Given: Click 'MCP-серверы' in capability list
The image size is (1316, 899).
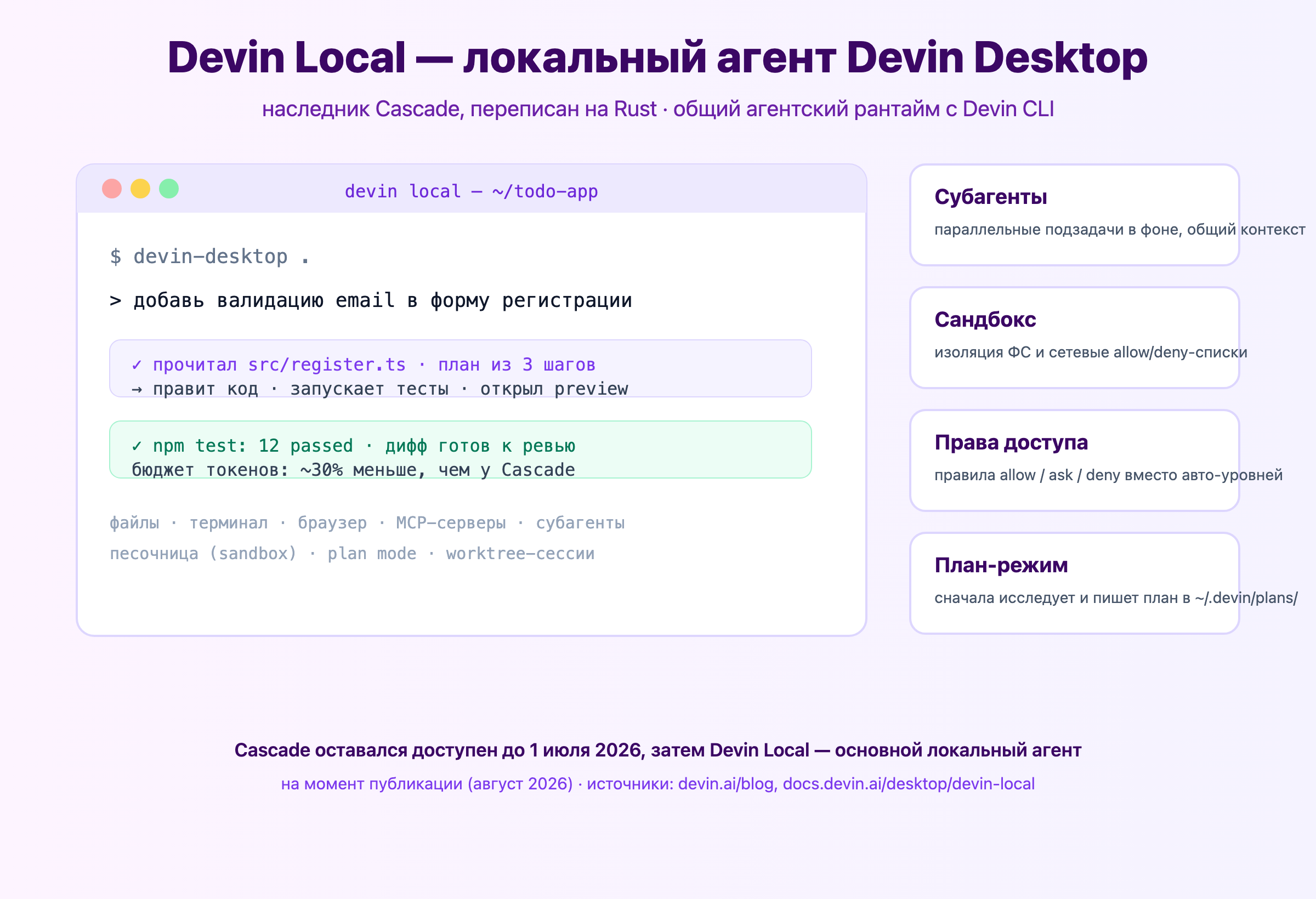Looking at the screenshot, I should pyautogui.click(x=451, y=522).
